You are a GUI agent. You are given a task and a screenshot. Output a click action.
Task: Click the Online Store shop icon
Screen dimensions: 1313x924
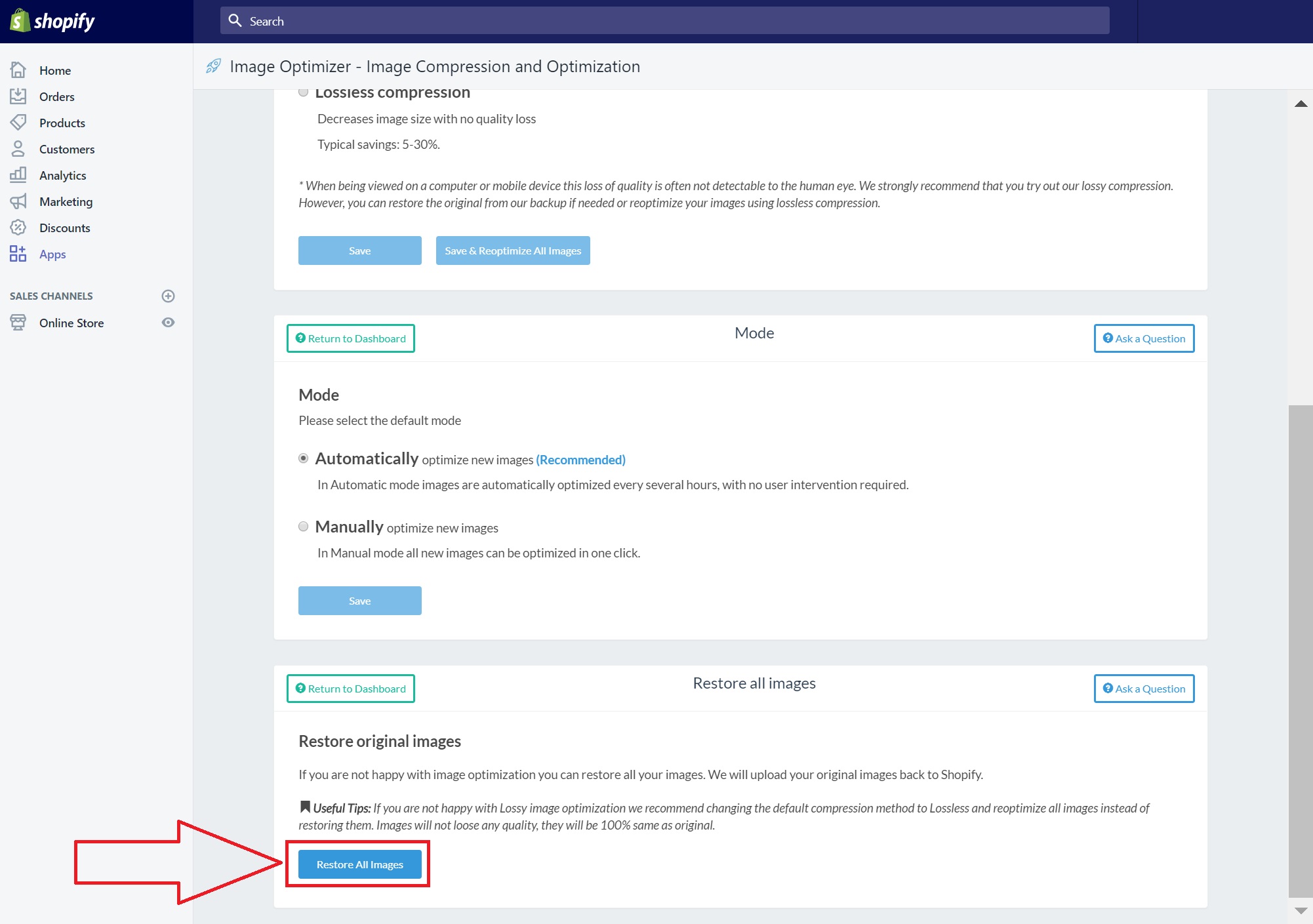pyautogui.click(x=18, y=322)
